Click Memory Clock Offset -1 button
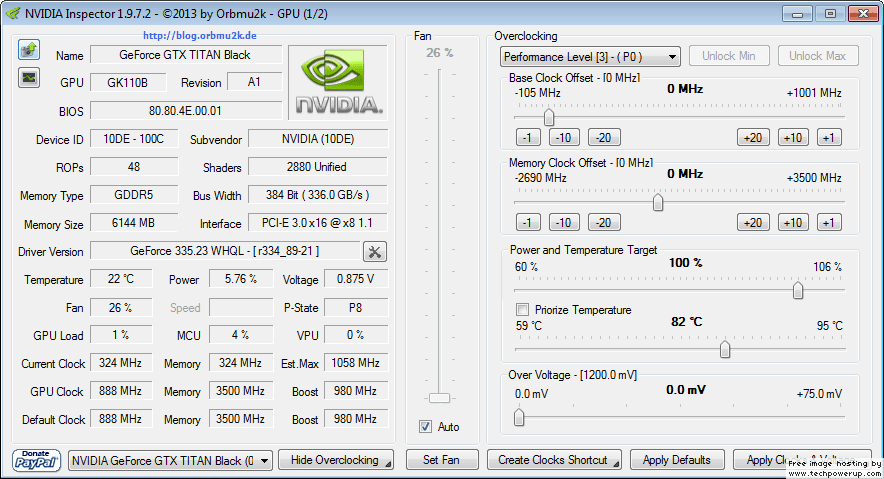The height and width of the screenshot is (479, 884). point(528,223)
